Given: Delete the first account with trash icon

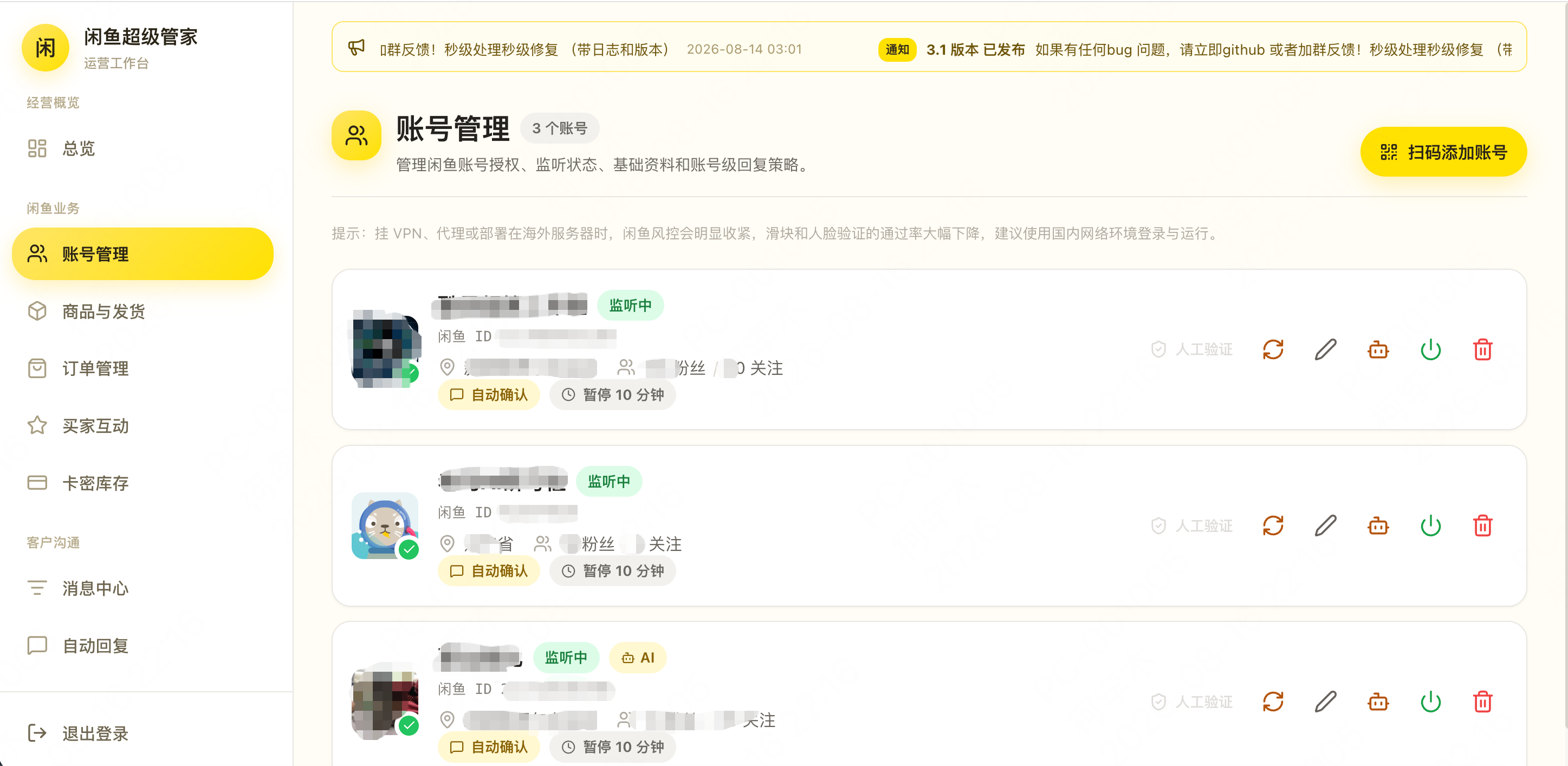Looking at the screenshot, I should 1483,350.
